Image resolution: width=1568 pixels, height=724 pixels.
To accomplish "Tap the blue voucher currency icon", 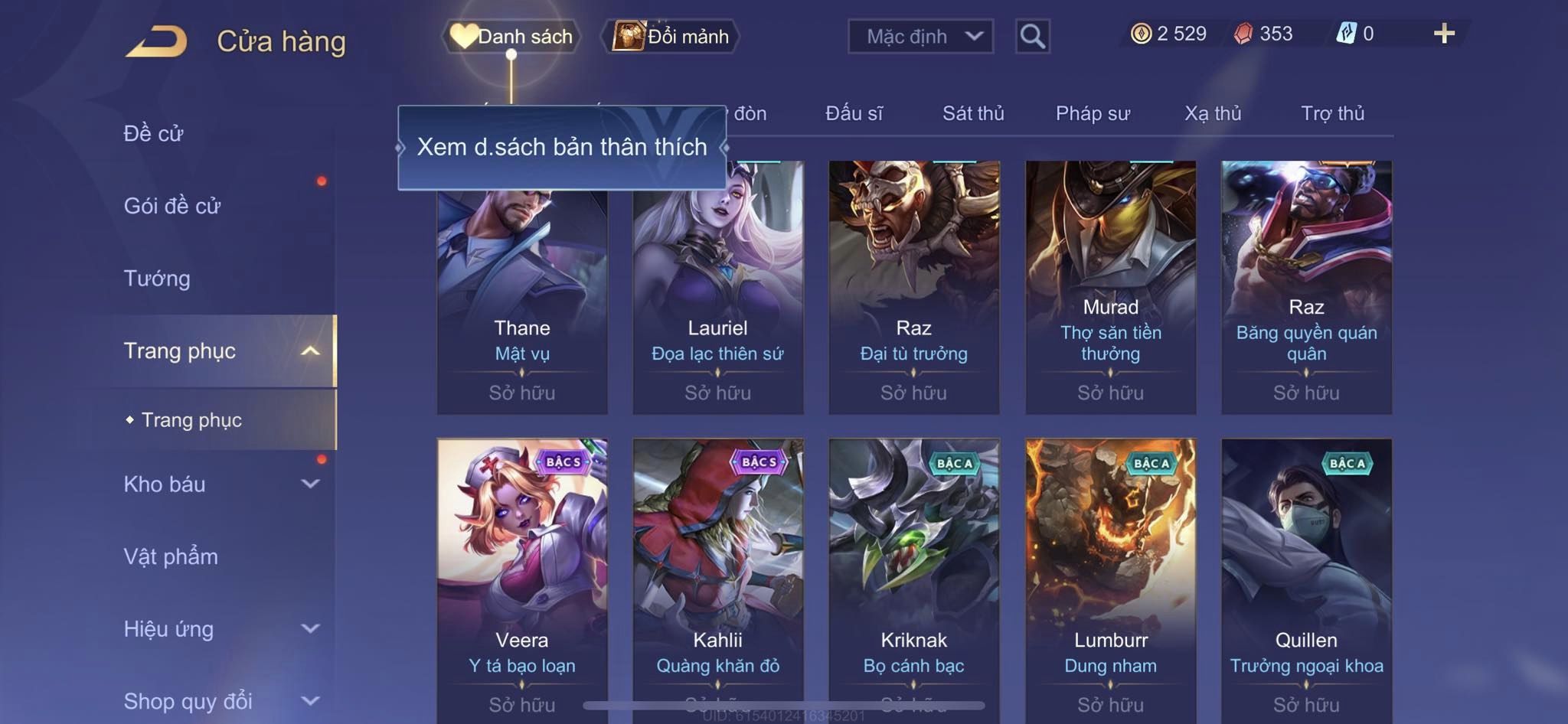I will click(1346, 34).
